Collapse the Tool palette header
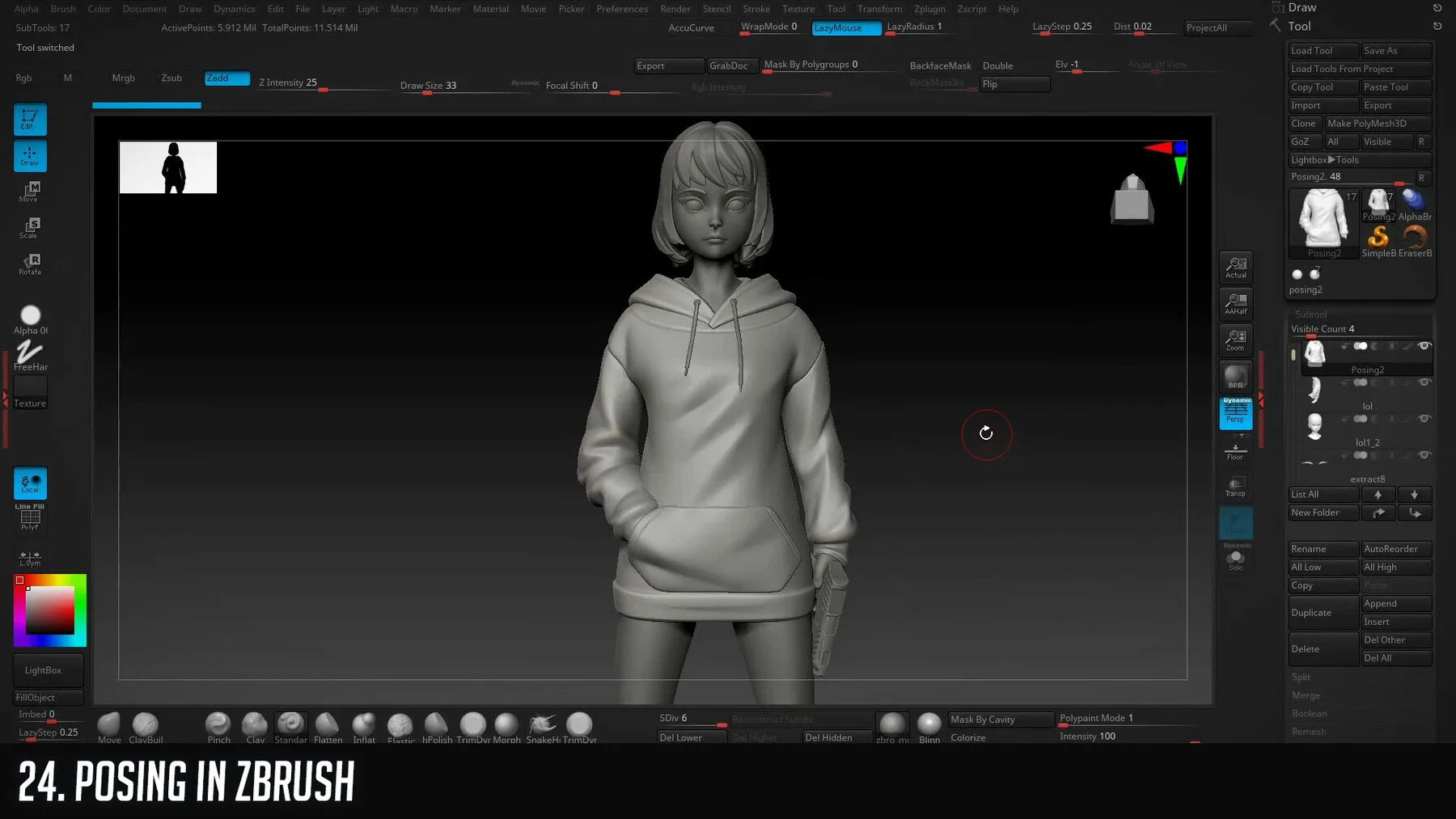The width and height of the screenshot is (1456, 819). point(1300,26)
